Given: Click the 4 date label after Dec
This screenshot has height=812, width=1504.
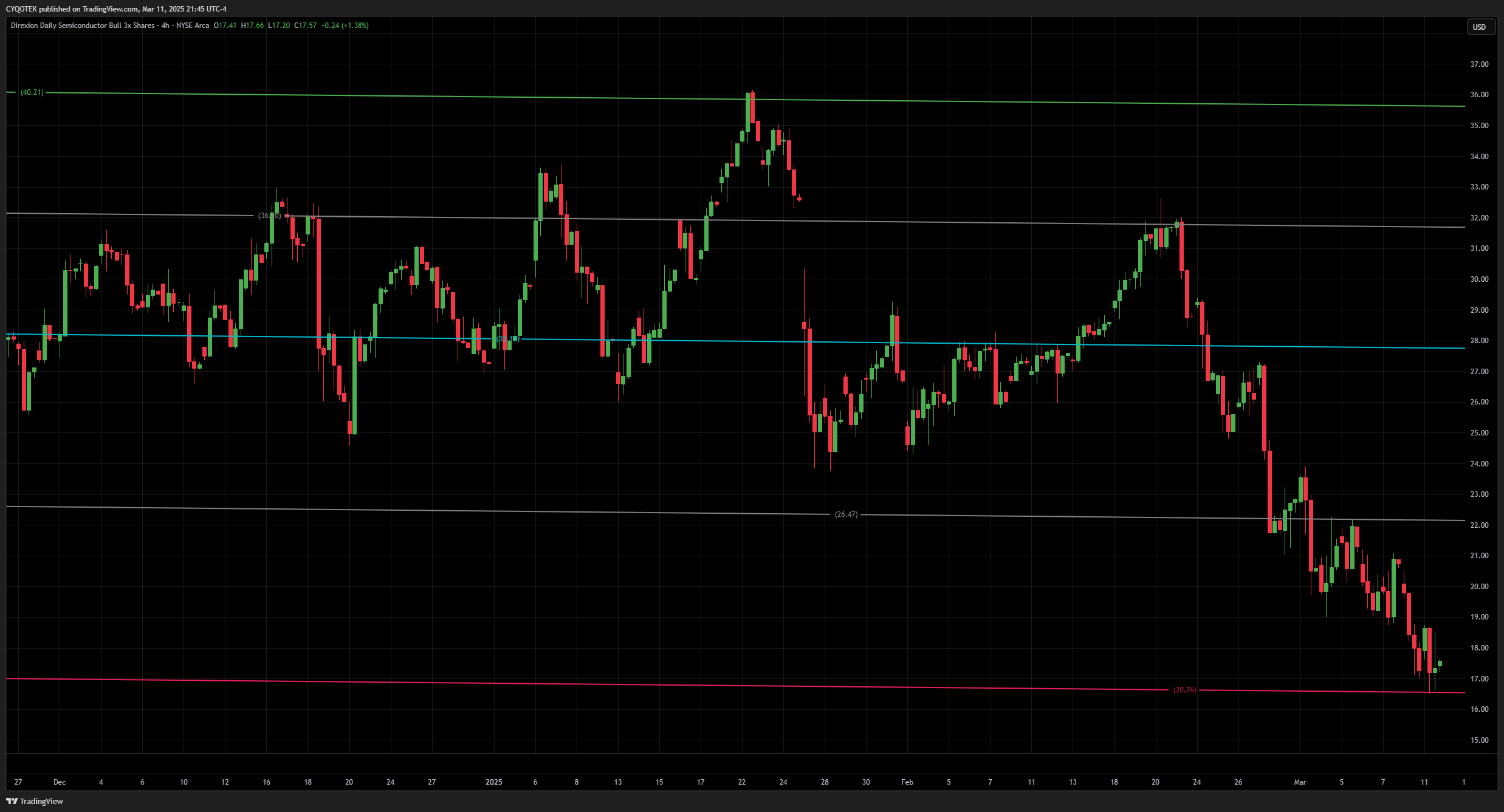Looking at the screenshot, I should (101, 782).
